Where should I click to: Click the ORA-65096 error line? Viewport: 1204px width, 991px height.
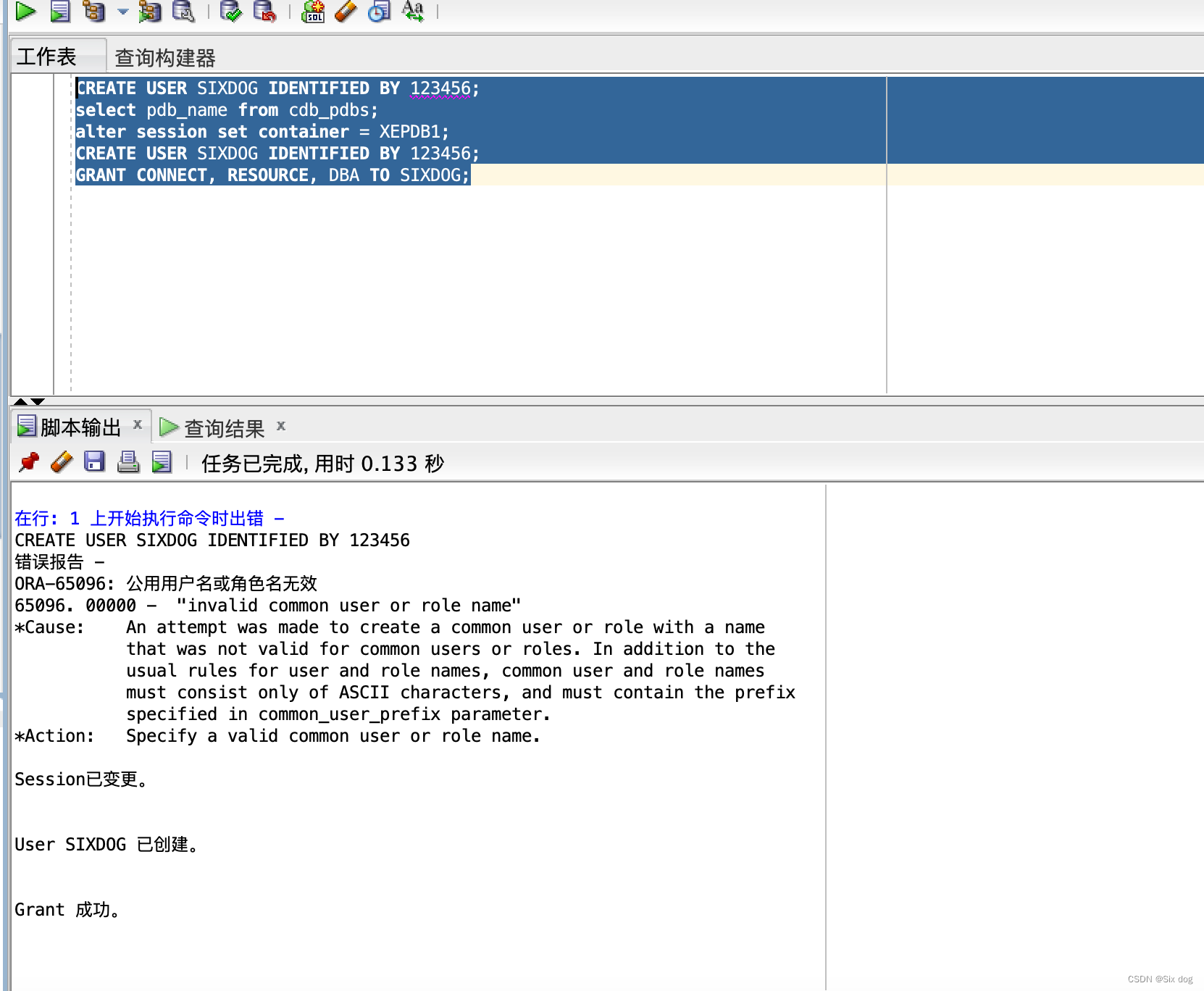166,584
